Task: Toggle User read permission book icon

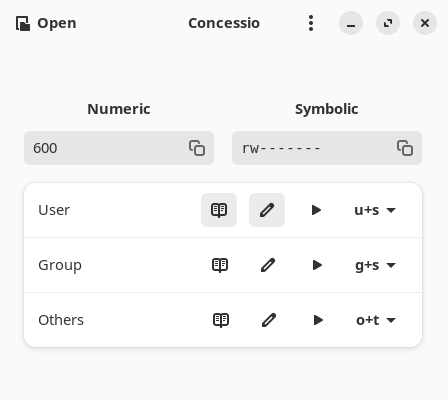Action: pyautogui.click(x=219, y=210)
